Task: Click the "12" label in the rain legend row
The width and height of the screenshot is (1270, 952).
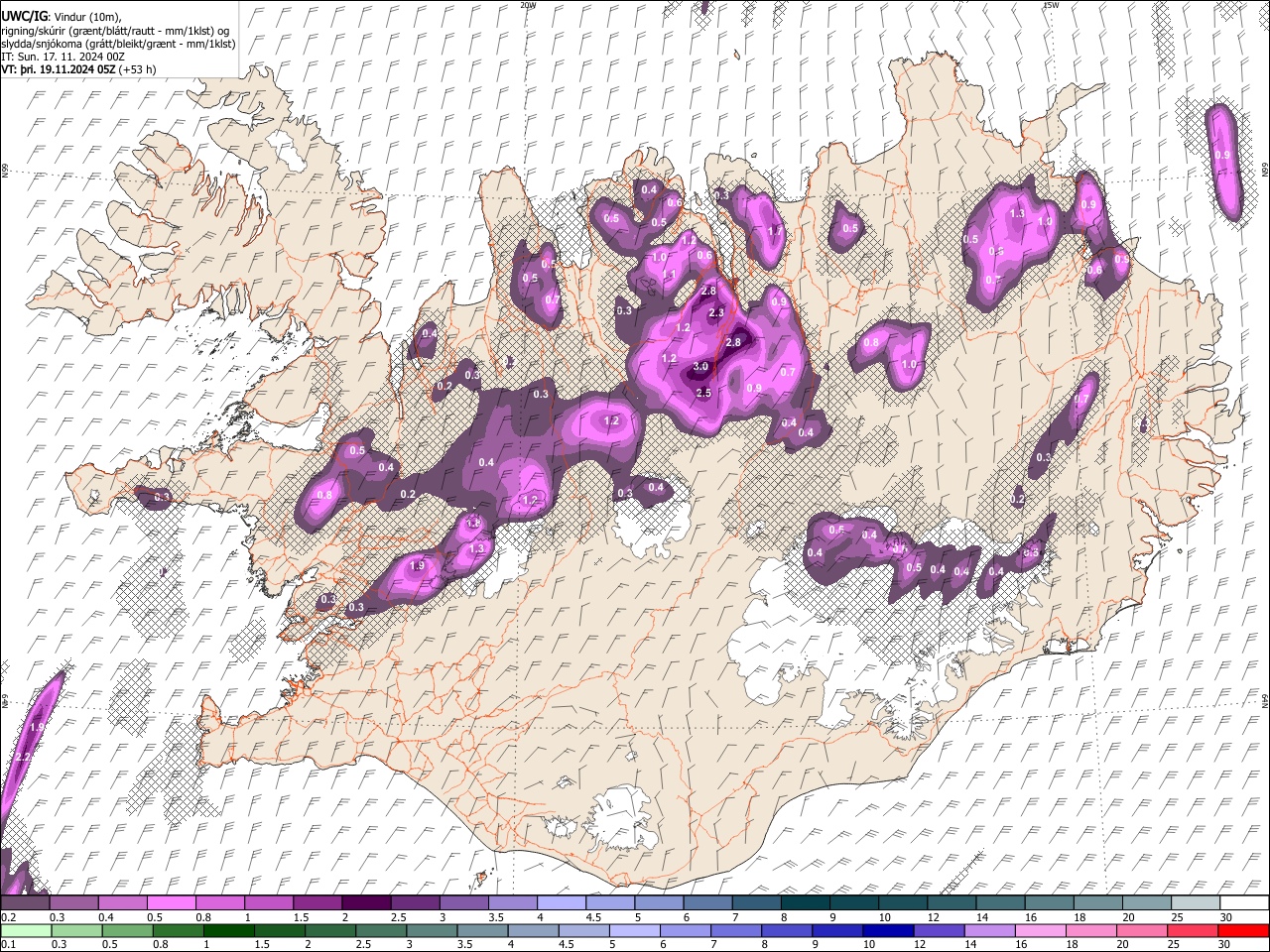Action: 919,944
